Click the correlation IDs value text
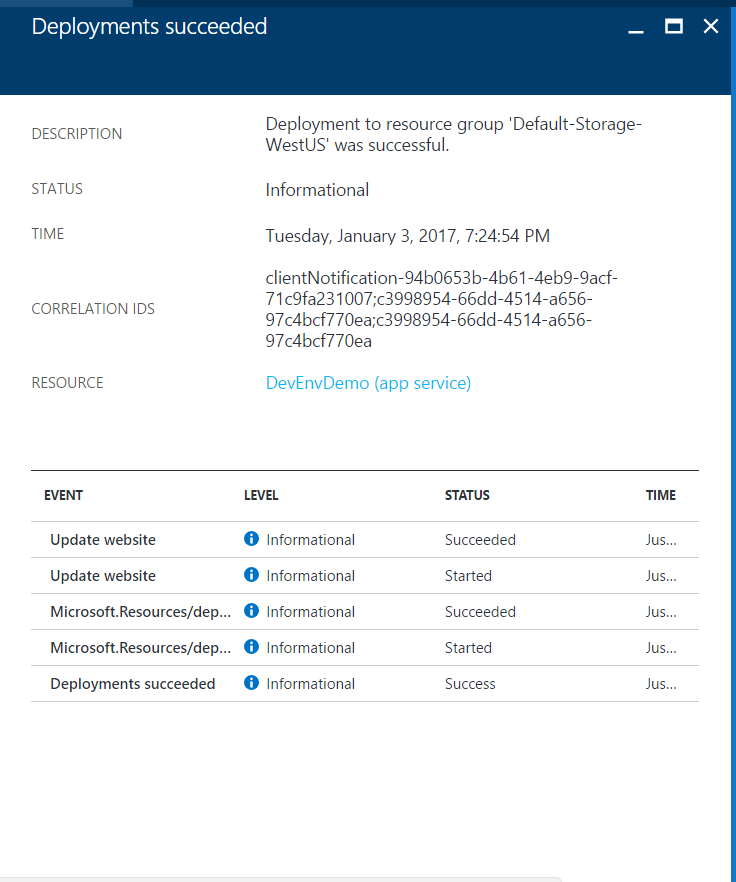The width and height of the screenshot is (736, 882). coord(442,309)
